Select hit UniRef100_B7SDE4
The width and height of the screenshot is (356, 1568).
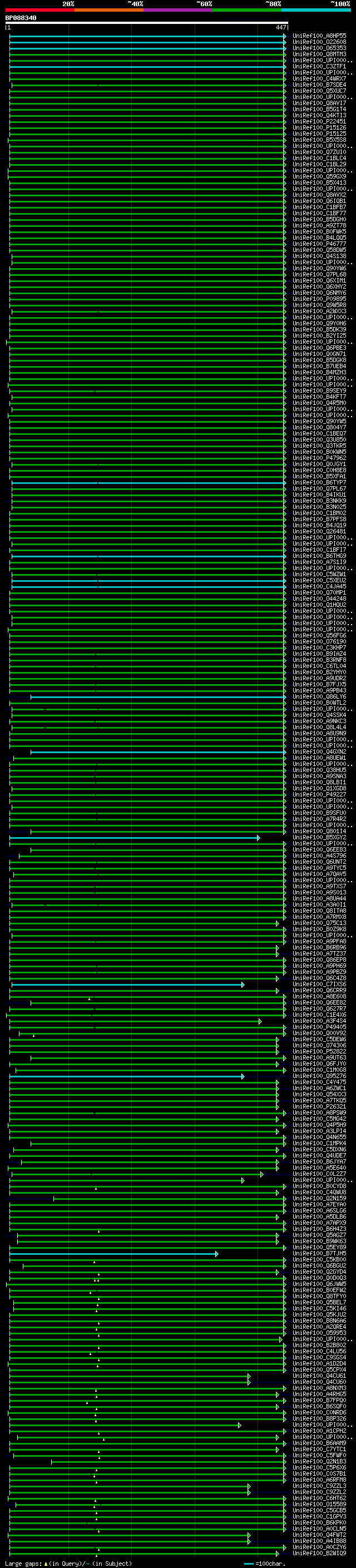(x=319, y=85)
